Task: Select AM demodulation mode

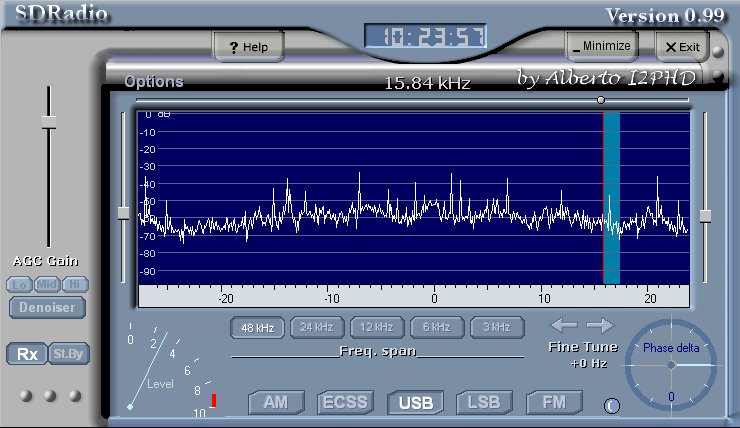Action: click(x=275, y=403)
